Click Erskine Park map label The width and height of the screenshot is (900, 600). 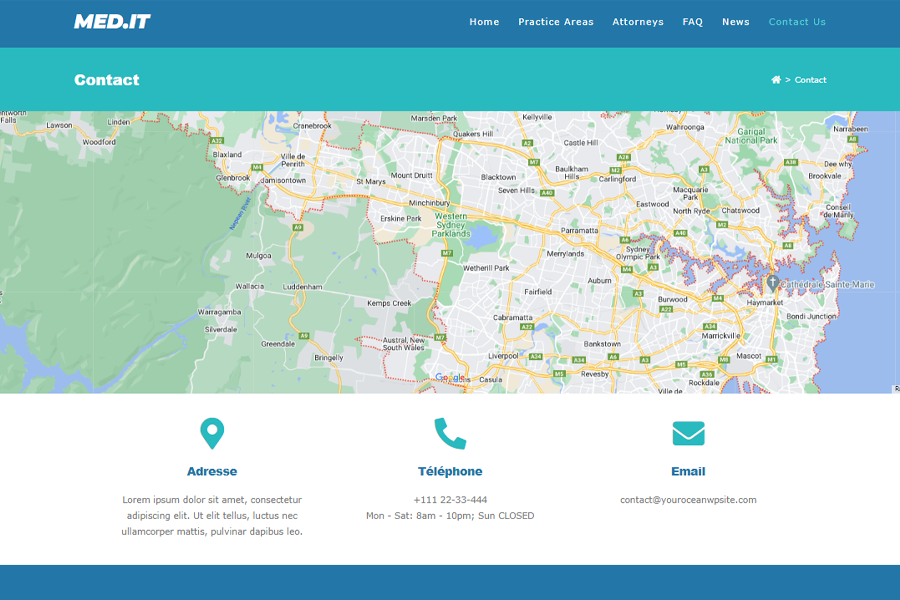(x=401, y=219)
